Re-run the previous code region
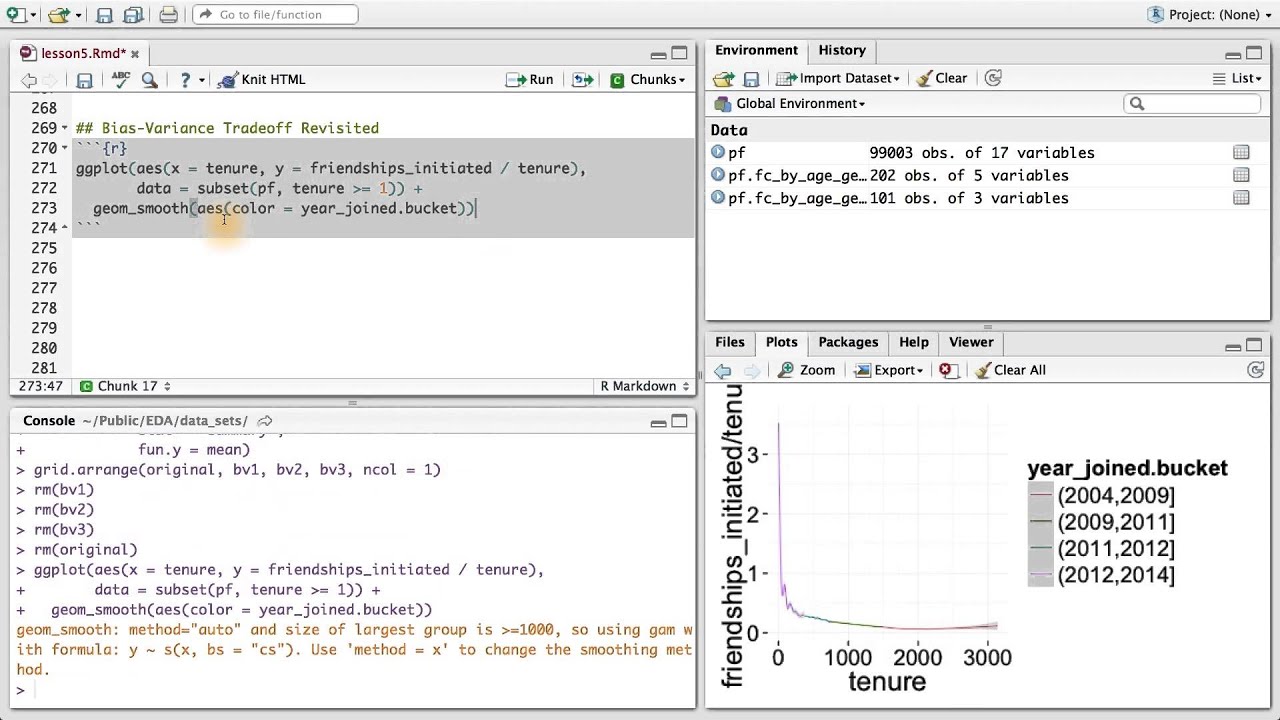The width and height of the screenshot is (1280, 720). coord(582,80)
